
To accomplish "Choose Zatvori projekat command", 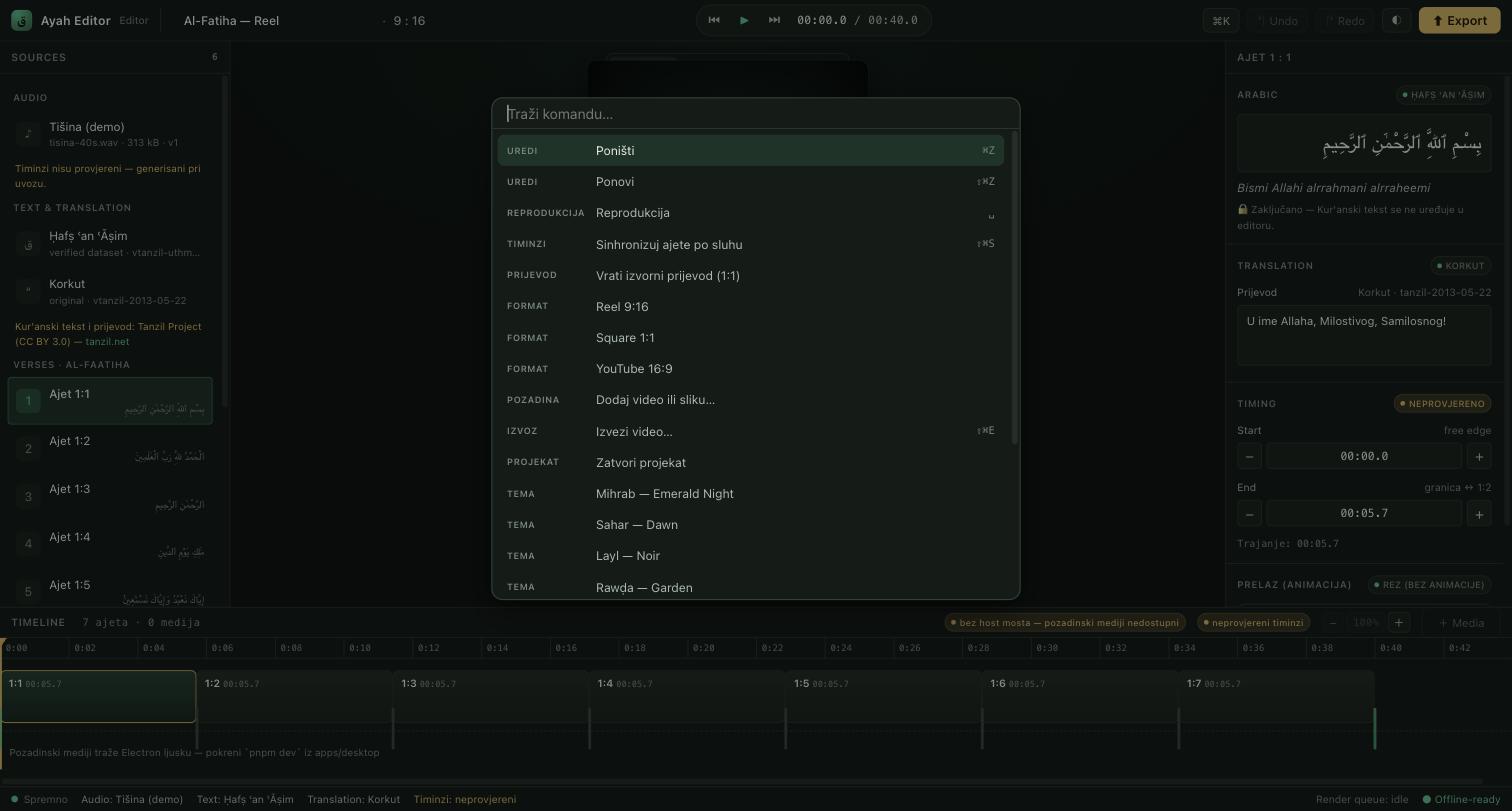I will 750,462.
